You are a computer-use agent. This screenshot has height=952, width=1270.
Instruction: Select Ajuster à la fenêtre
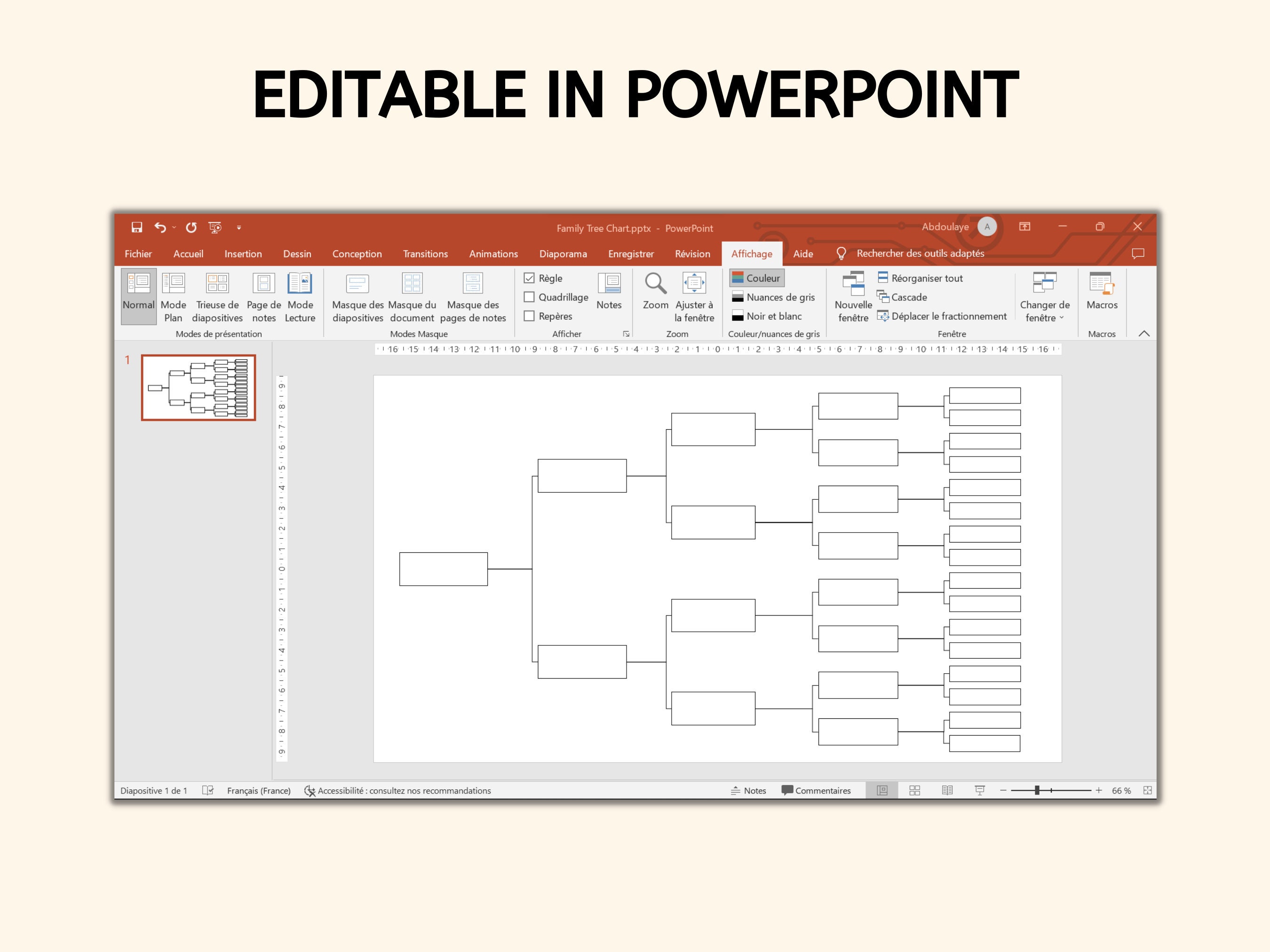click(x=694, y=298)
